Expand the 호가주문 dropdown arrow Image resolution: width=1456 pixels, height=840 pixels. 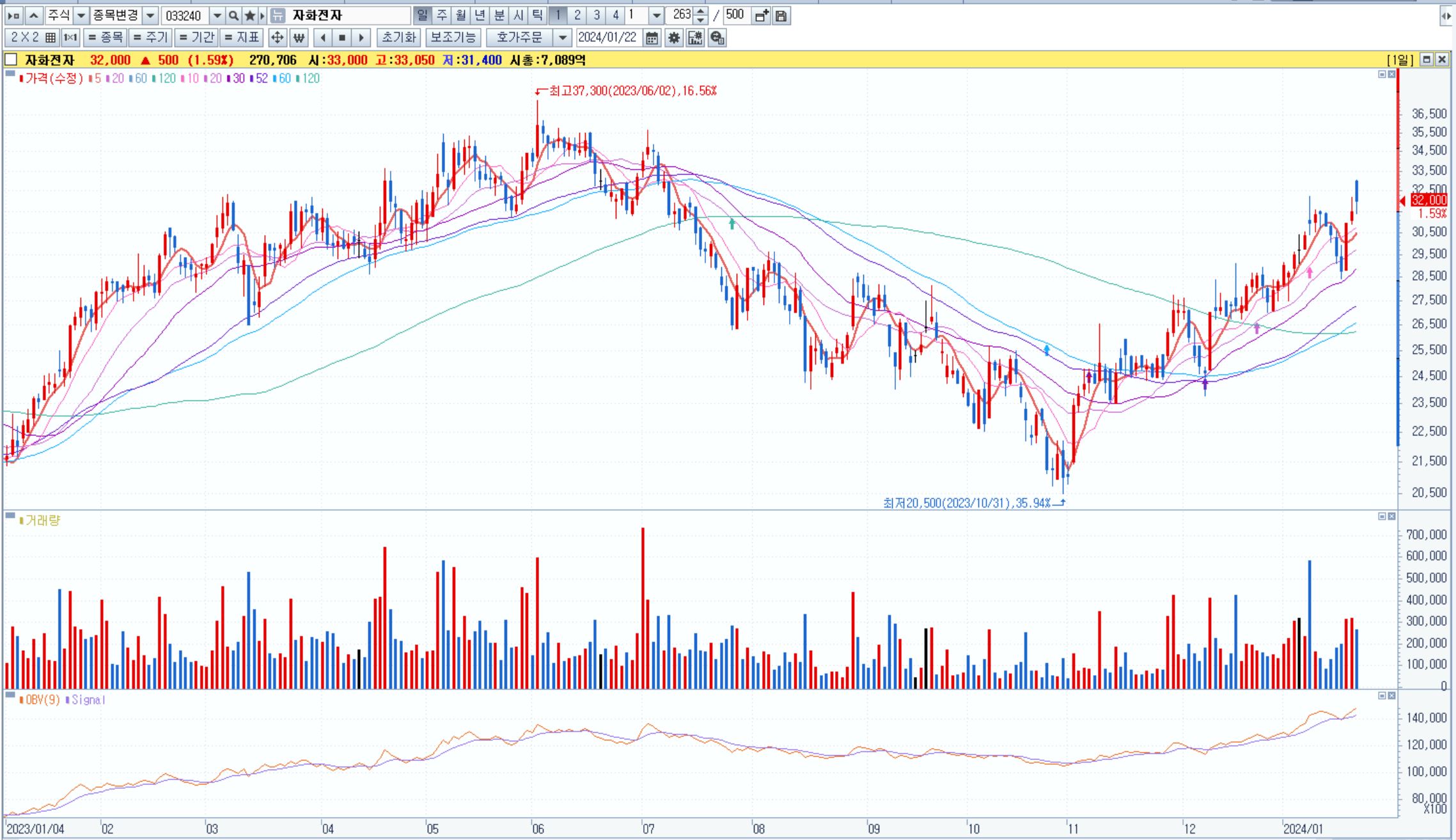[x=562, y=38]
